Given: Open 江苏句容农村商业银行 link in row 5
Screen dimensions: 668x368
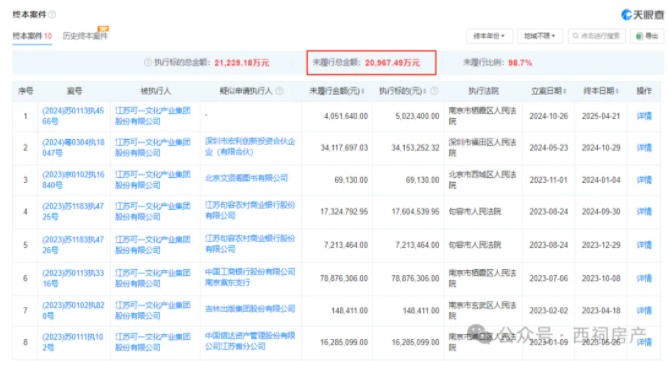Looking at the screenshot, I should [250, 244].
